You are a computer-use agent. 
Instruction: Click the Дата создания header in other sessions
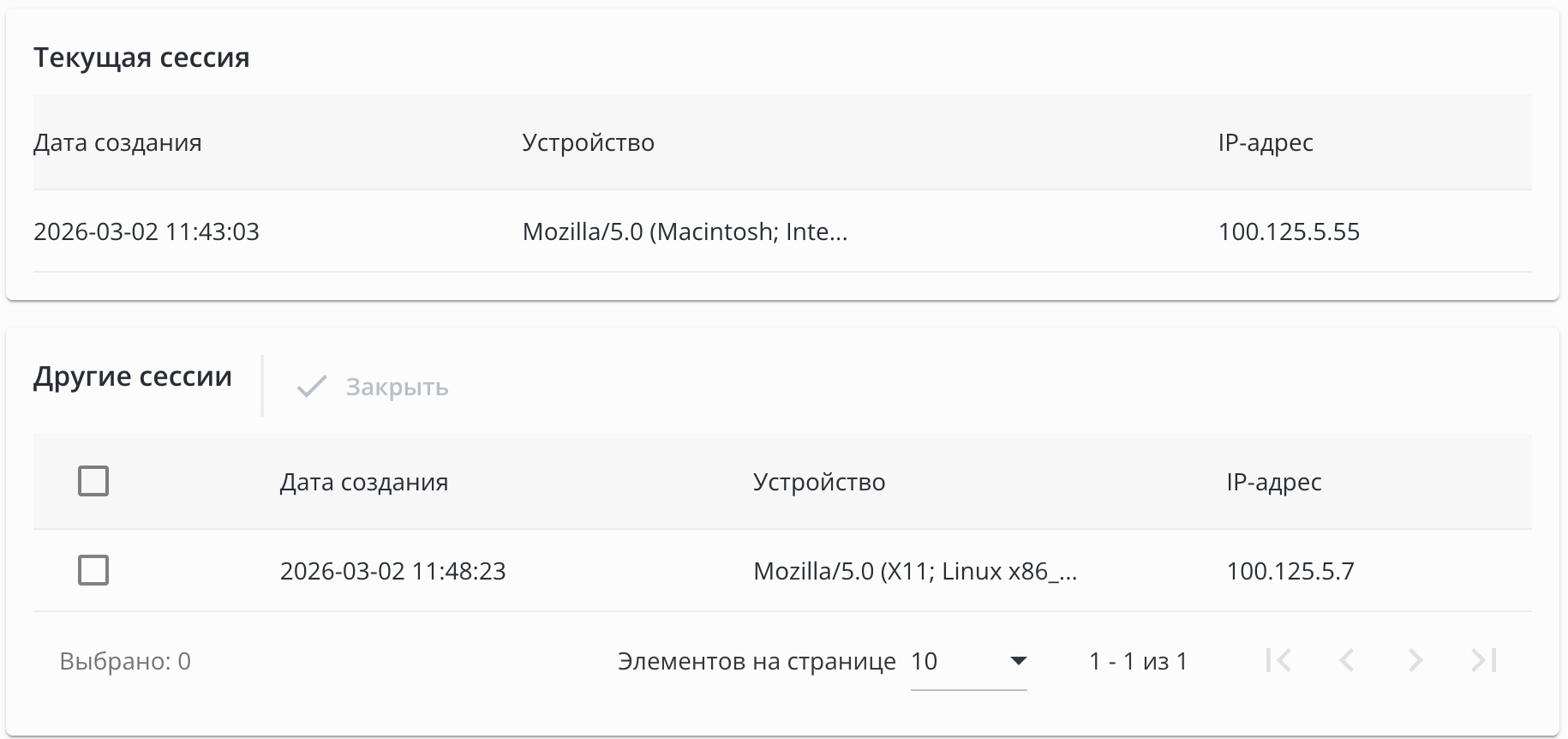pos(364,482)
